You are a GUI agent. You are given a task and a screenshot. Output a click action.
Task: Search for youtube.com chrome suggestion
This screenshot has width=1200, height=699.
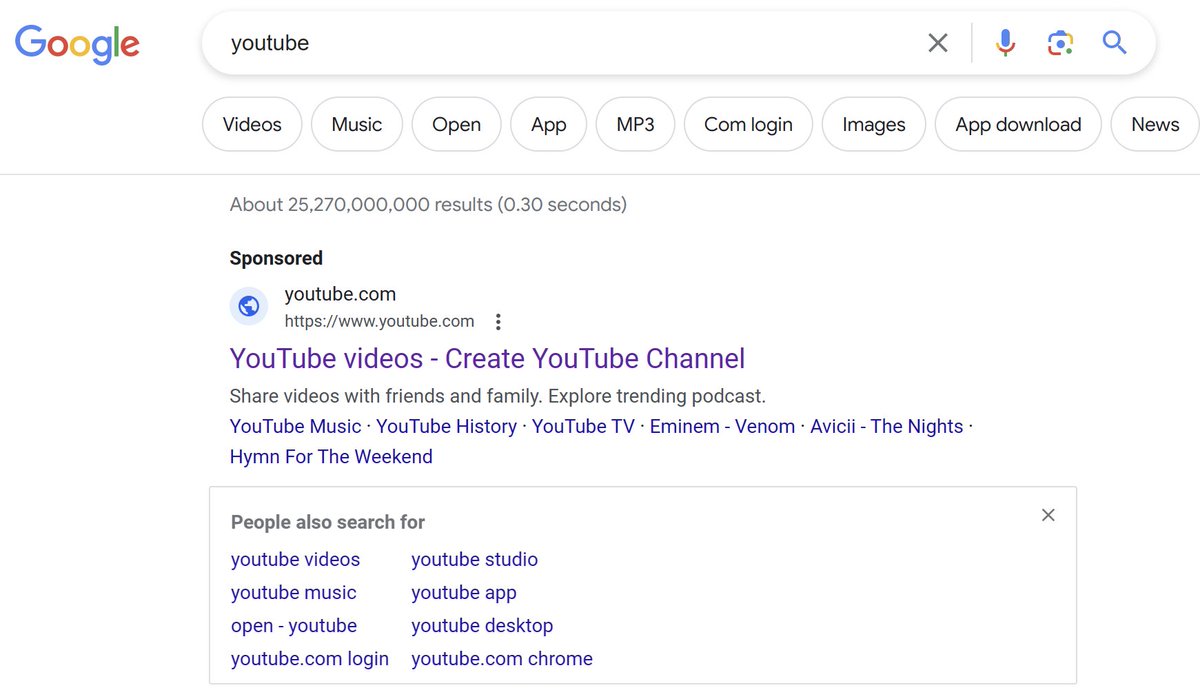tap(502, 659)
